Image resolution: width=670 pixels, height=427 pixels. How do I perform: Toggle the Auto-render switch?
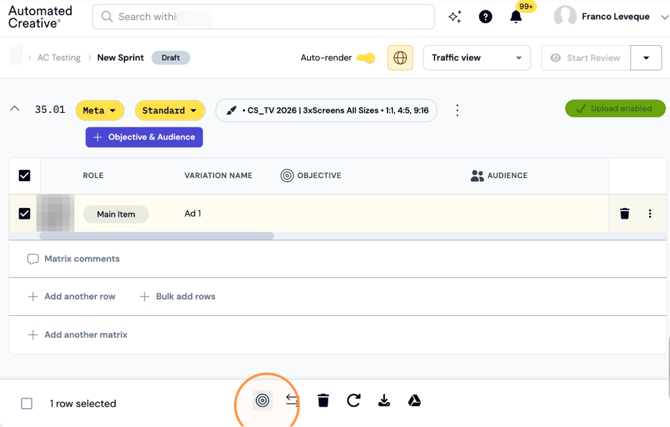(x=366, y=58)
